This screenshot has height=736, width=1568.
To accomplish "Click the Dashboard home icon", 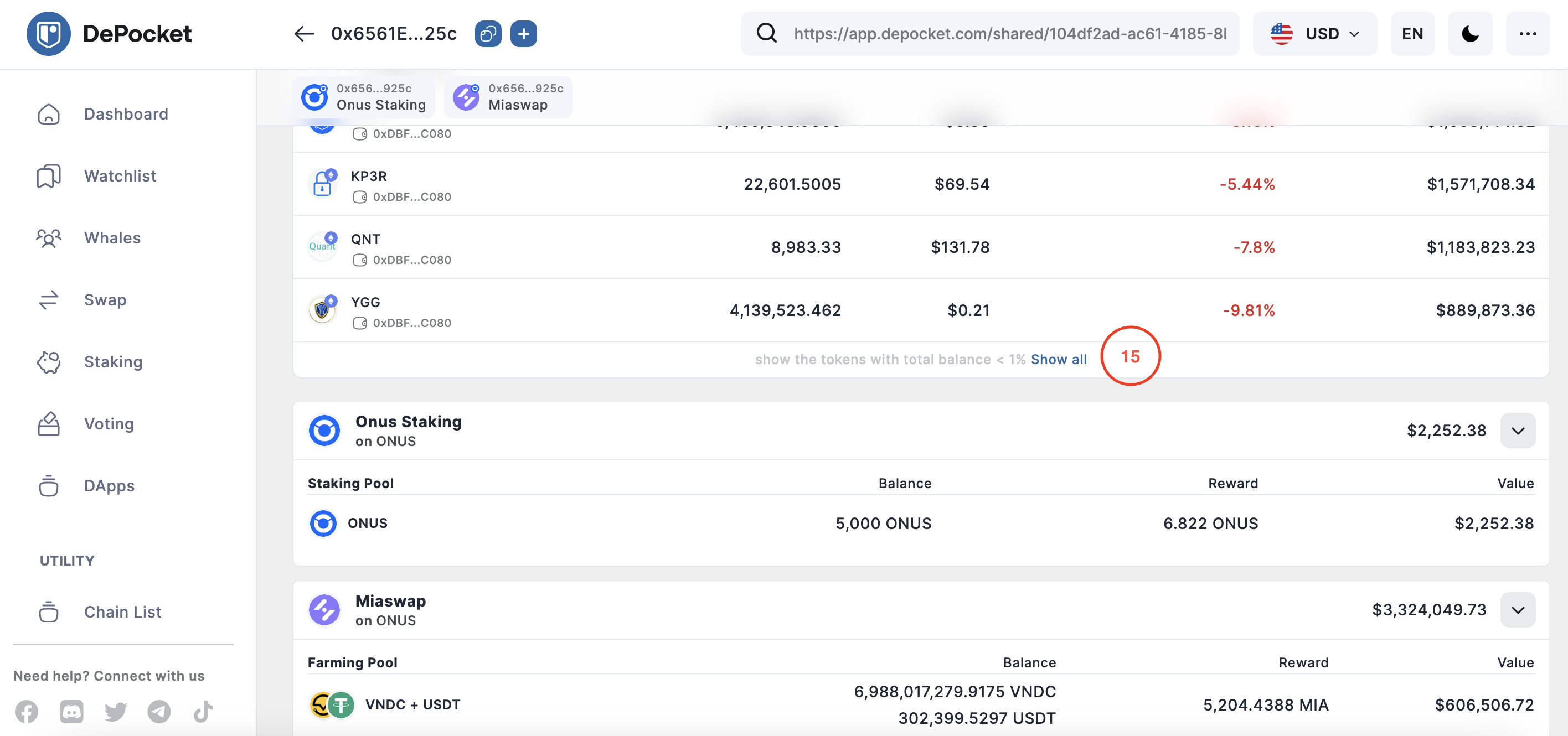I will point(49,114).
